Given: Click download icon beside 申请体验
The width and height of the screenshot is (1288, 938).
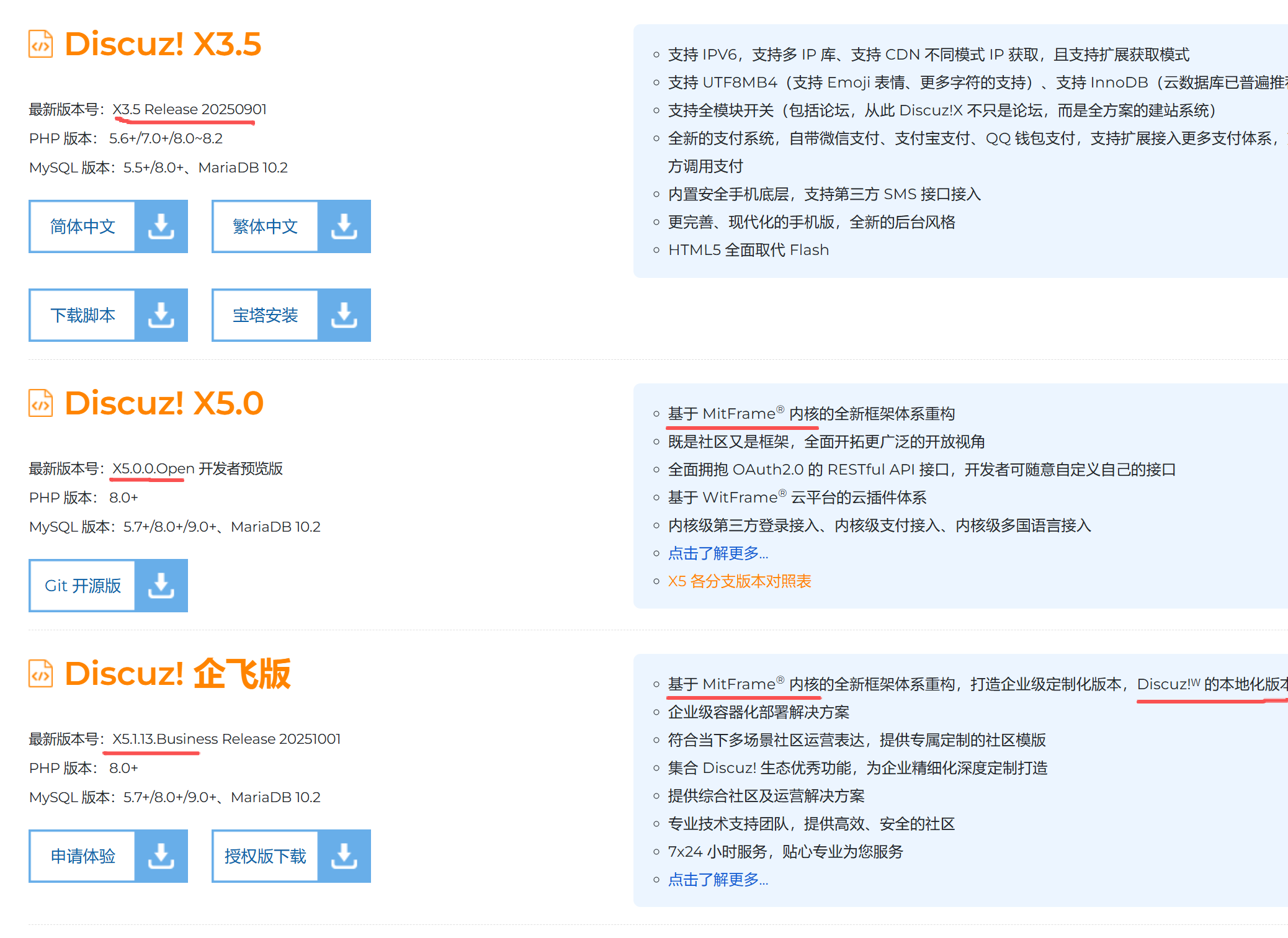Looking at the screenshot, I should [161, 856].
